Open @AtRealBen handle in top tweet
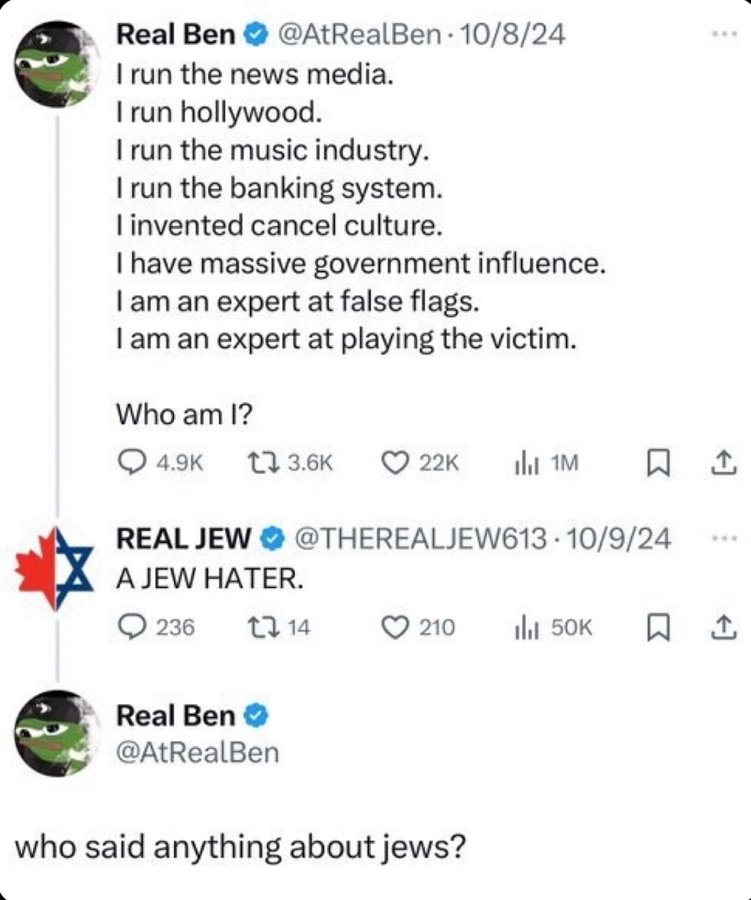 [360, 35]
